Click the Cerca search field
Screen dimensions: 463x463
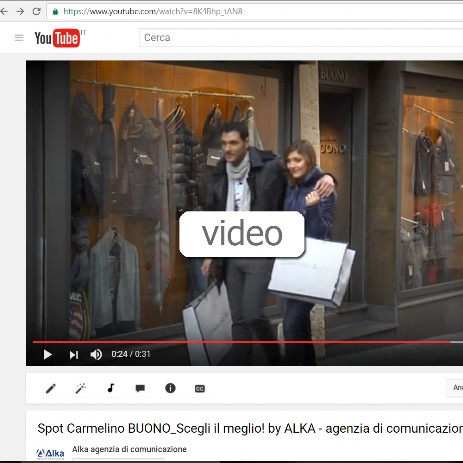point(301,38)
